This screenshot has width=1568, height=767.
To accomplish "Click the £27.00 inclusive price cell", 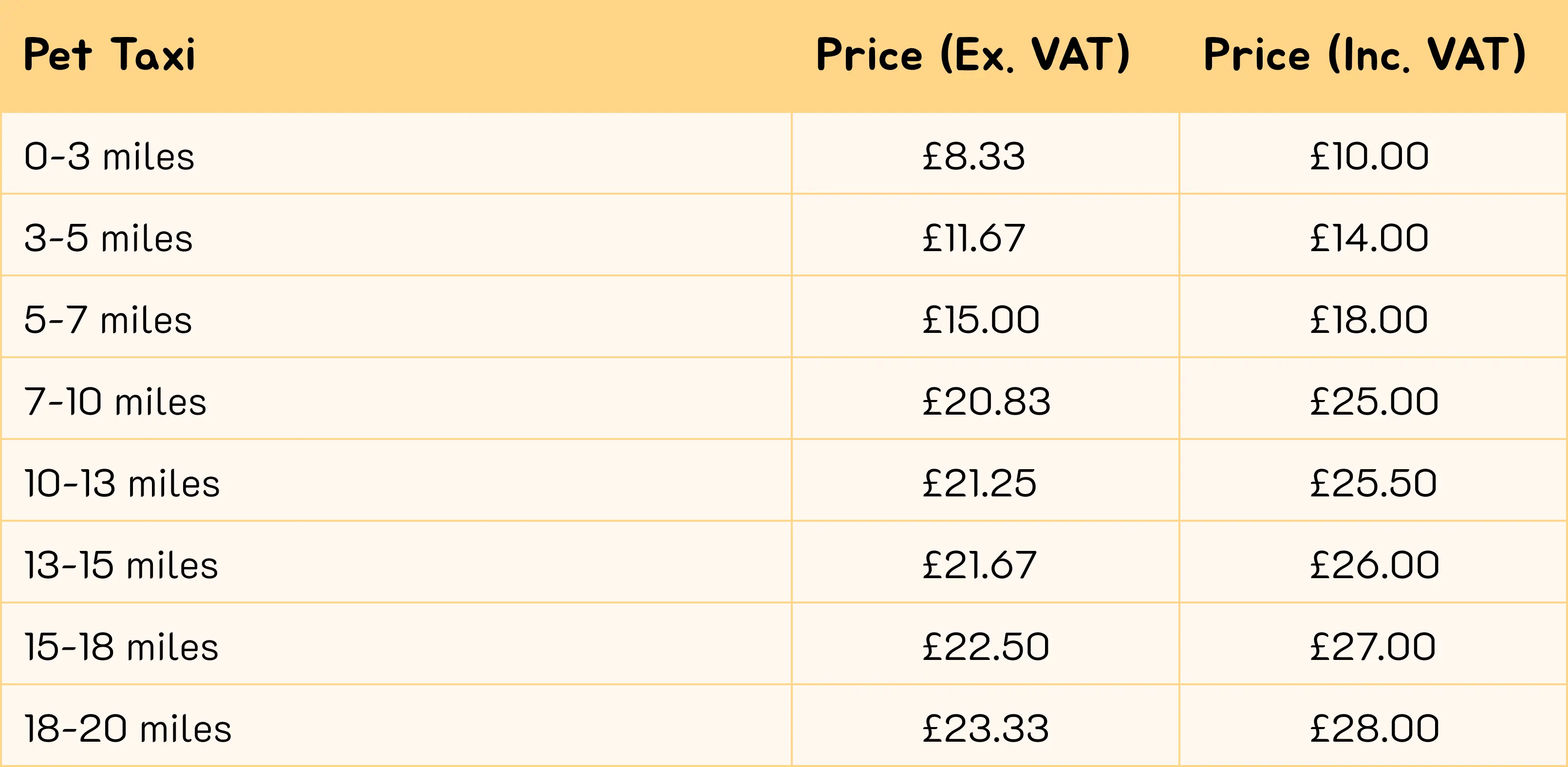I will 1373,647.
